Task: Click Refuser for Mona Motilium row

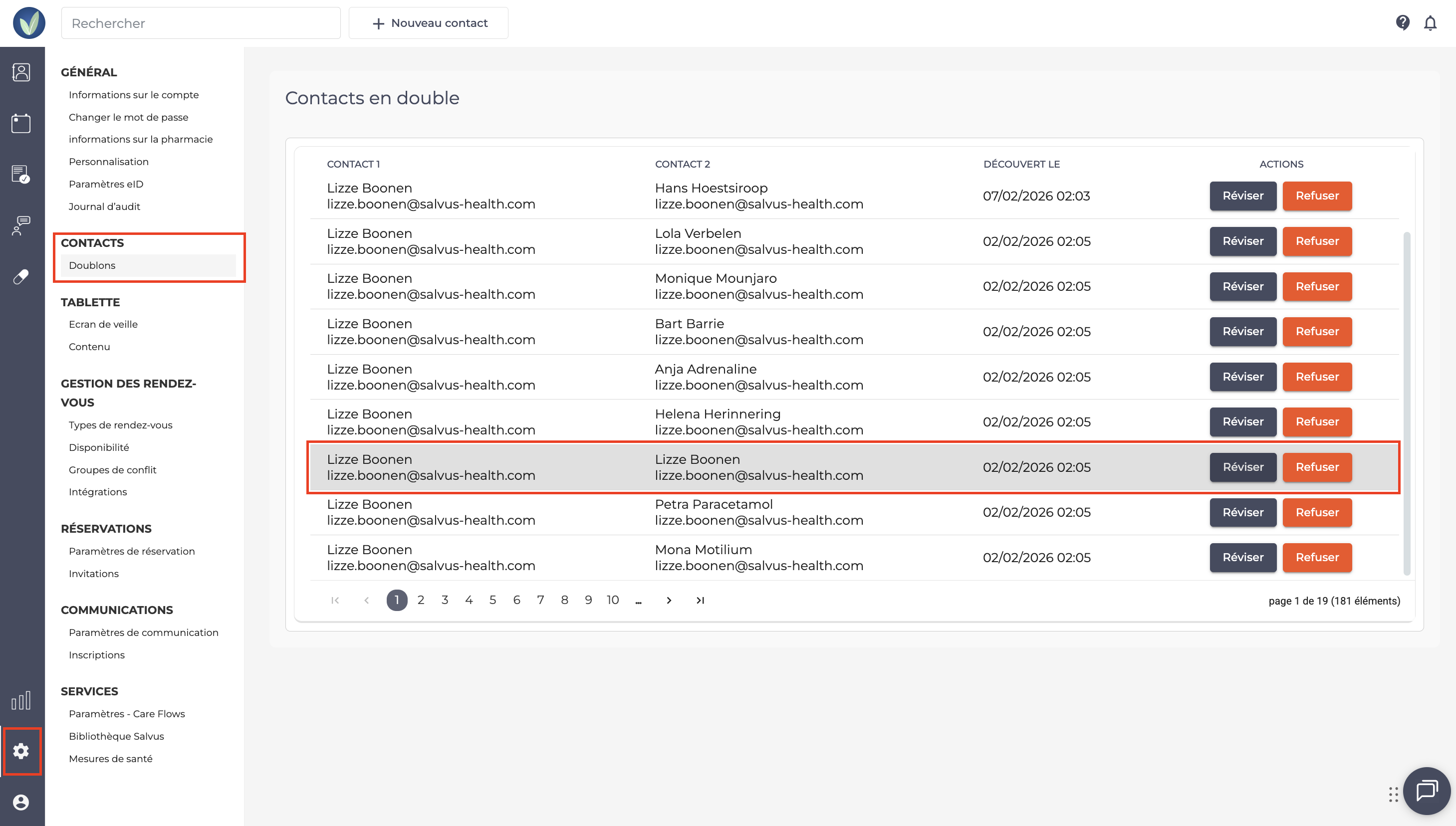Action: [1317, 558]
